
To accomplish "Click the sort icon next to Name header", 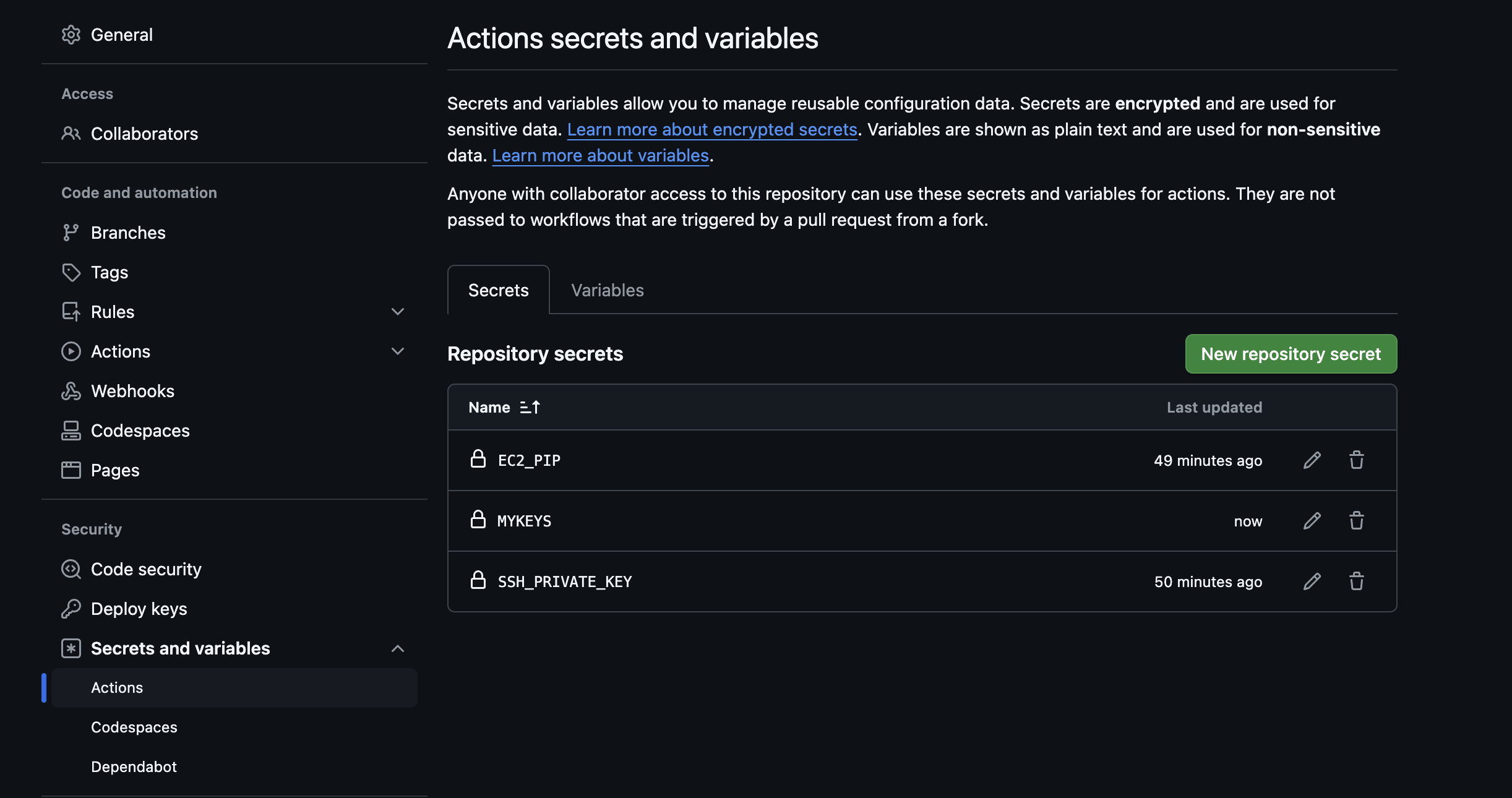I will (530, 407).
